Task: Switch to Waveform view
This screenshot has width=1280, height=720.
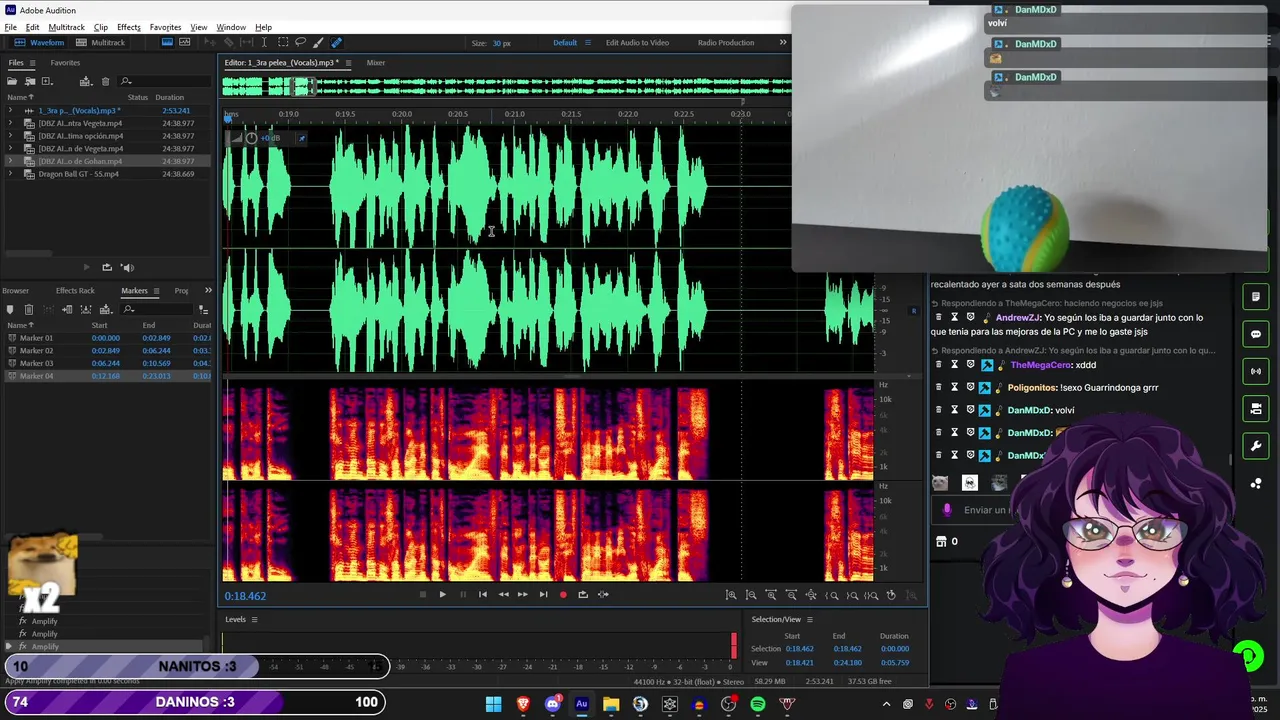Action: point(39,43)
